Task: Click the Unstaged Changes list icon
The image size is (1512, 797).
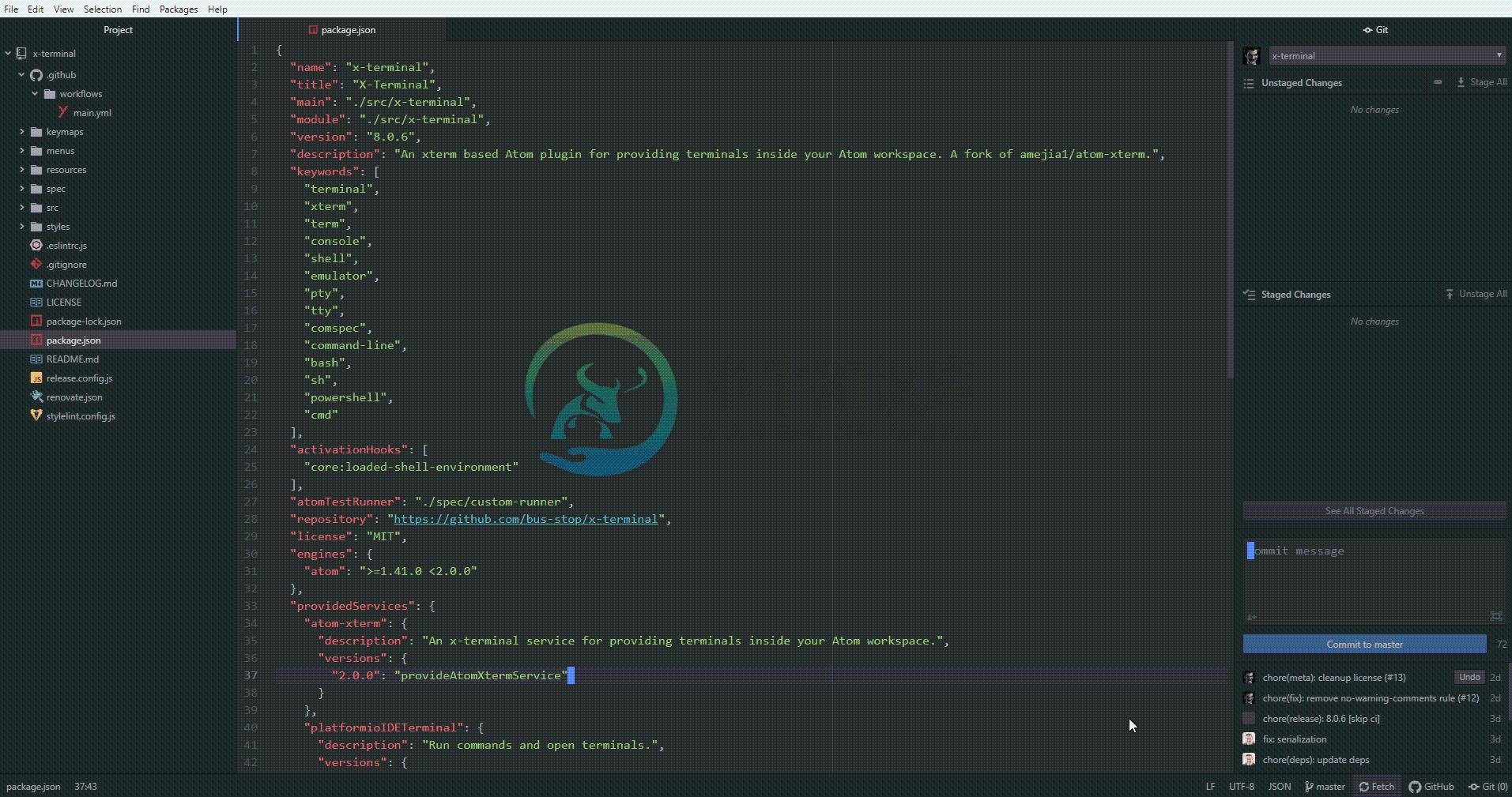Action: coord(1249,83)
